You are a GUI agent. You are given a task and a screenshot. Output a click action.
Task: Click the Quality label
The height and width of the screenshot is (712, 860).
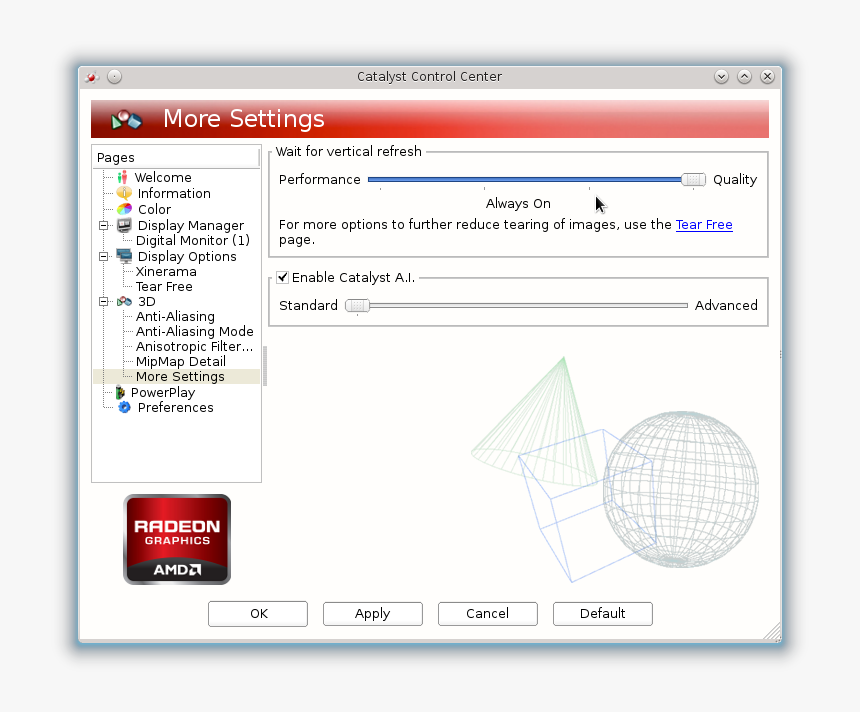[x=735, y=179]
